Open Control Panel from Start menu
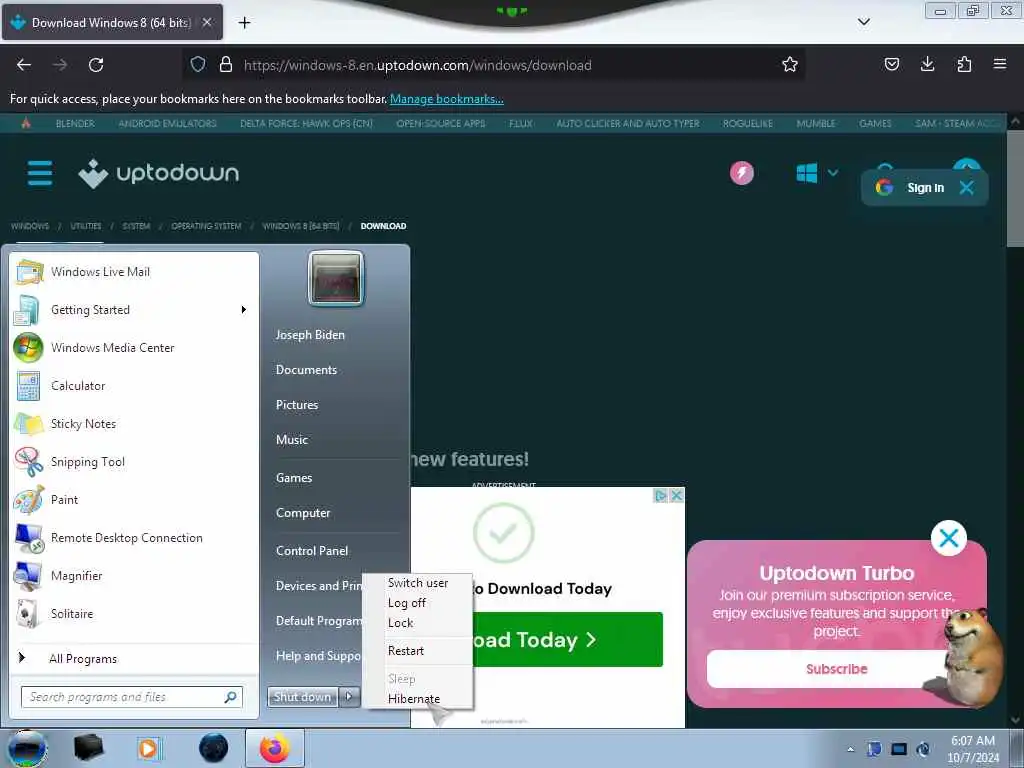Screen dimensions: 1024x768 tap(312, 551)
